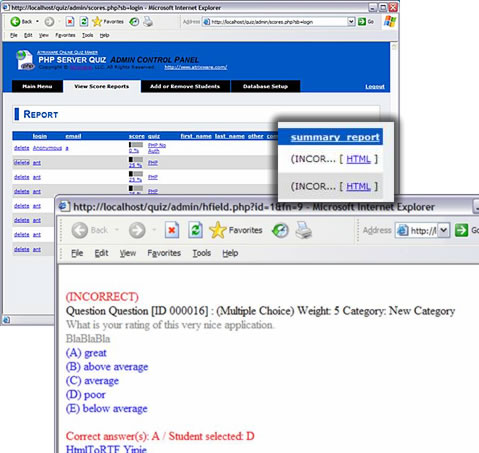Open Help menu in hfield.php window

pos(230,253)
